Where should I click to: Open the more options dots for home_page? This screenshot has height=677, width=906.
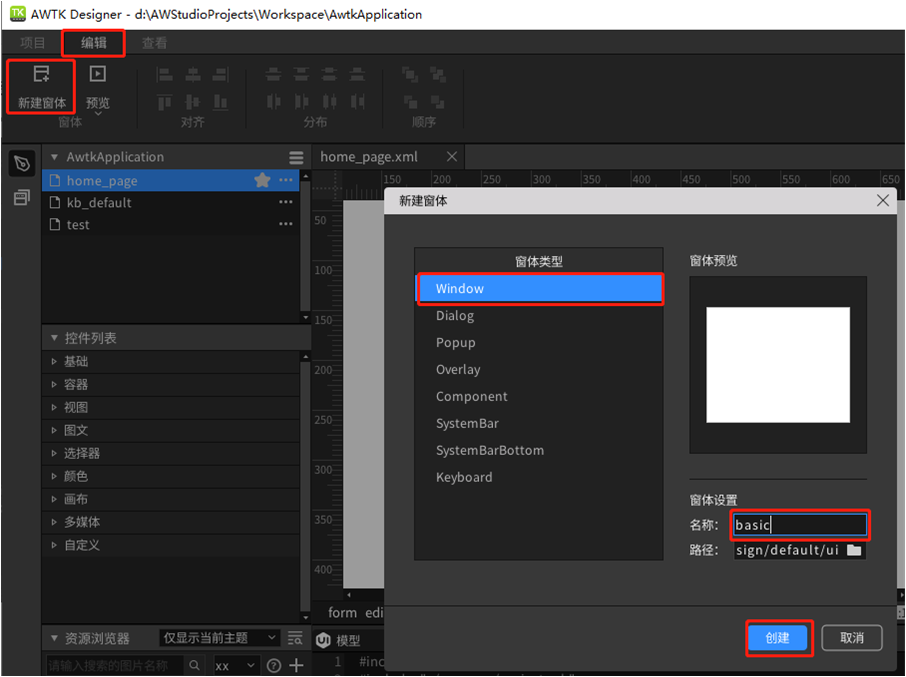[x=286, y=180]
